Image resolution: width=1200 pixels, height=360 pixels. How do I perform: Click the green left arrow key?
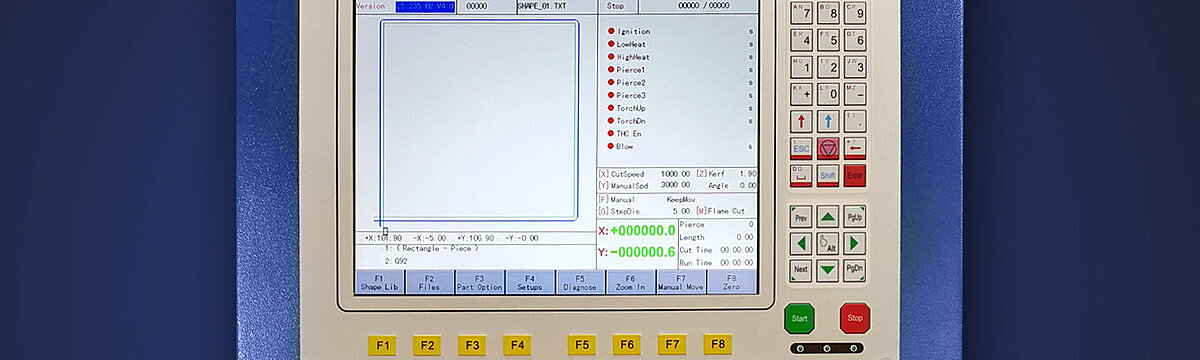click(801, 243)
